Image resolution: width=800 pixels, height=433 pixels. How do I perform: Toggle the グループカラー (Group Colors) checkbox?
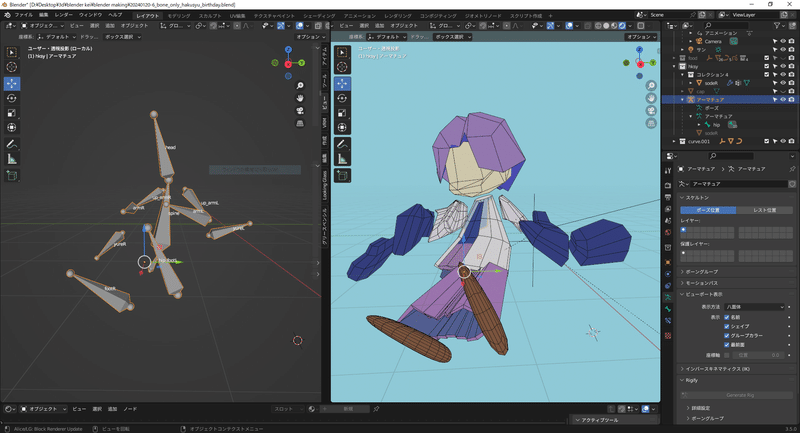[727, 336]
